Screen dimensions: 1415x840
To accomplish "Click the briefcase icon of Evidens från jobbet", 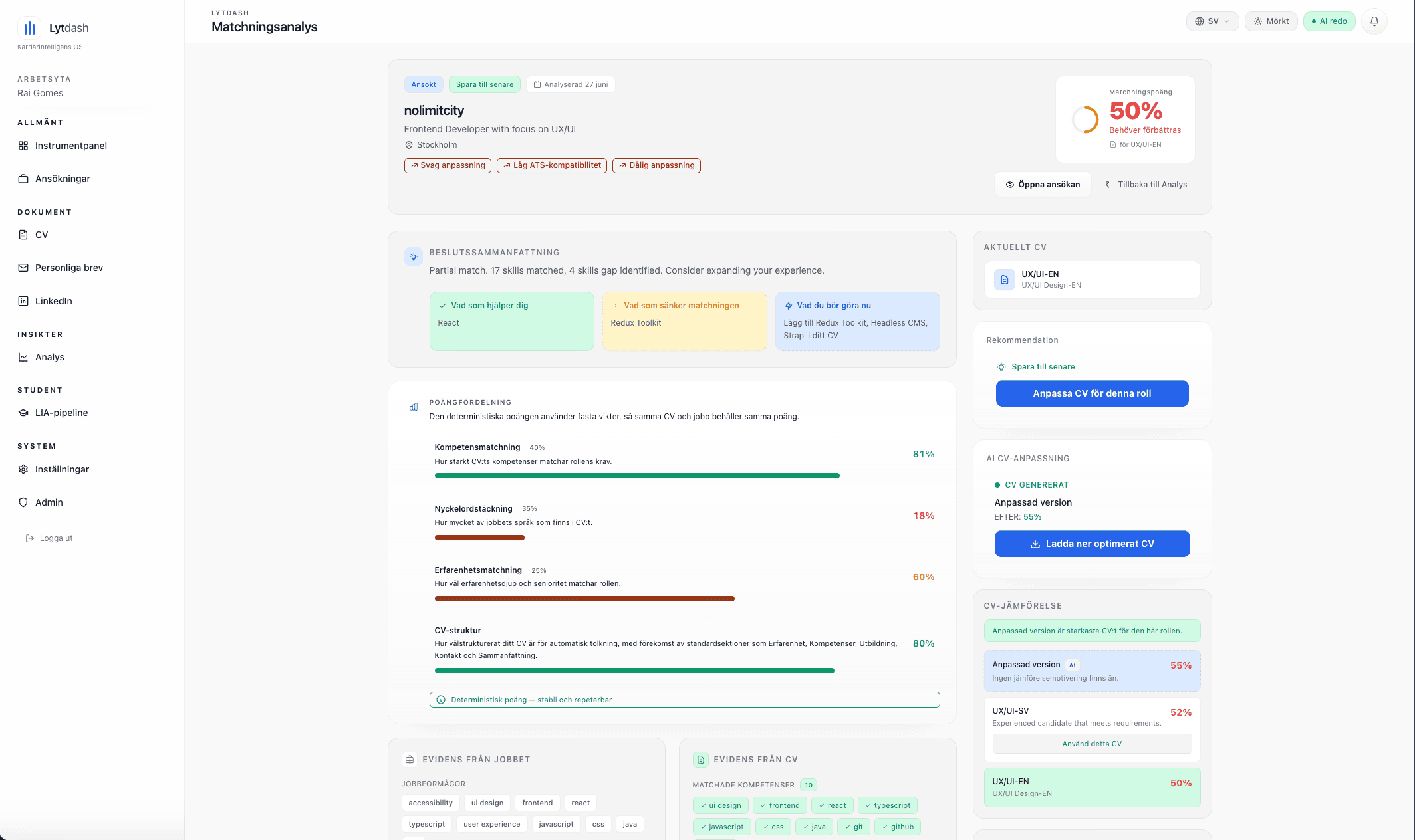I will (410, 760).
